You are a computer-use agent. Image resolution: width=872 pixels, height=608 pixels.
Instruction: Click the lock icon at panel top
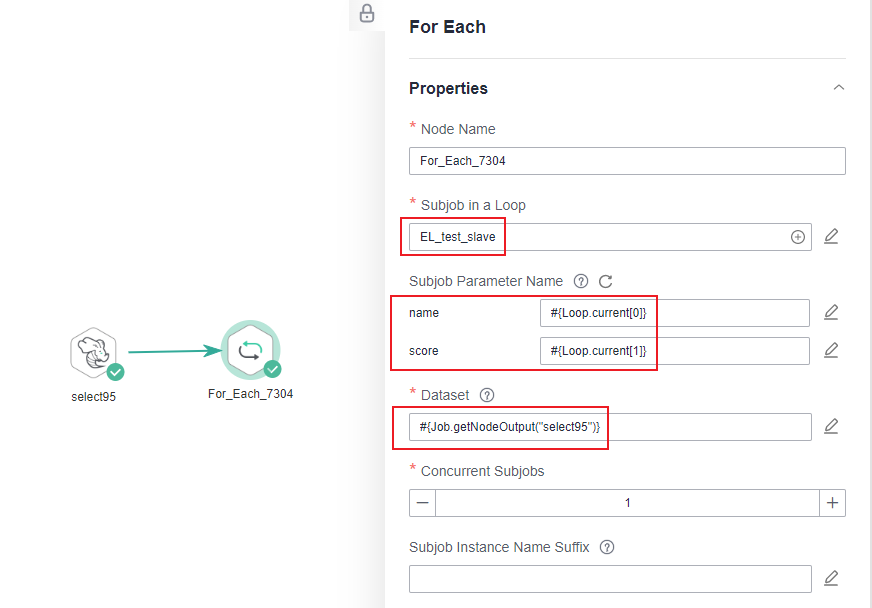pyautogui.click(x=367, y=13)
